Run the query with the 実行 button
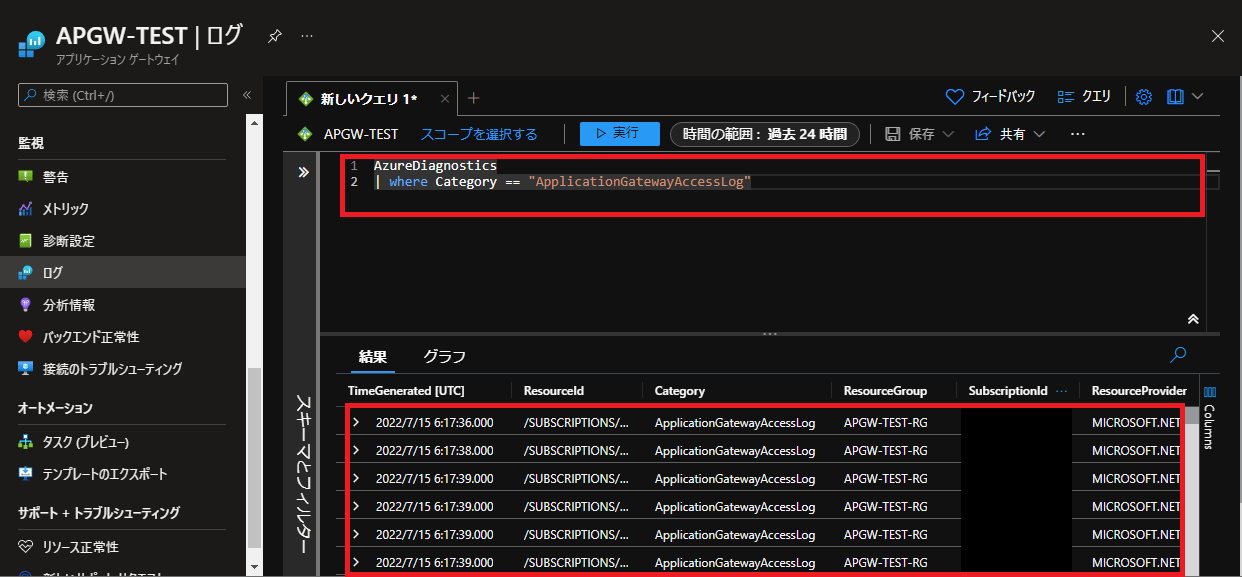Viewport: 1242px width, 577px height. (619, 134)
